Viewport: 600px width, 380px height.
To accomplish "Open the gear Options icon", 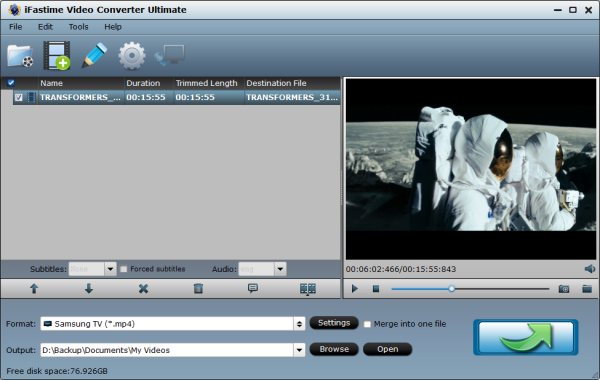I will pos(132,56).
